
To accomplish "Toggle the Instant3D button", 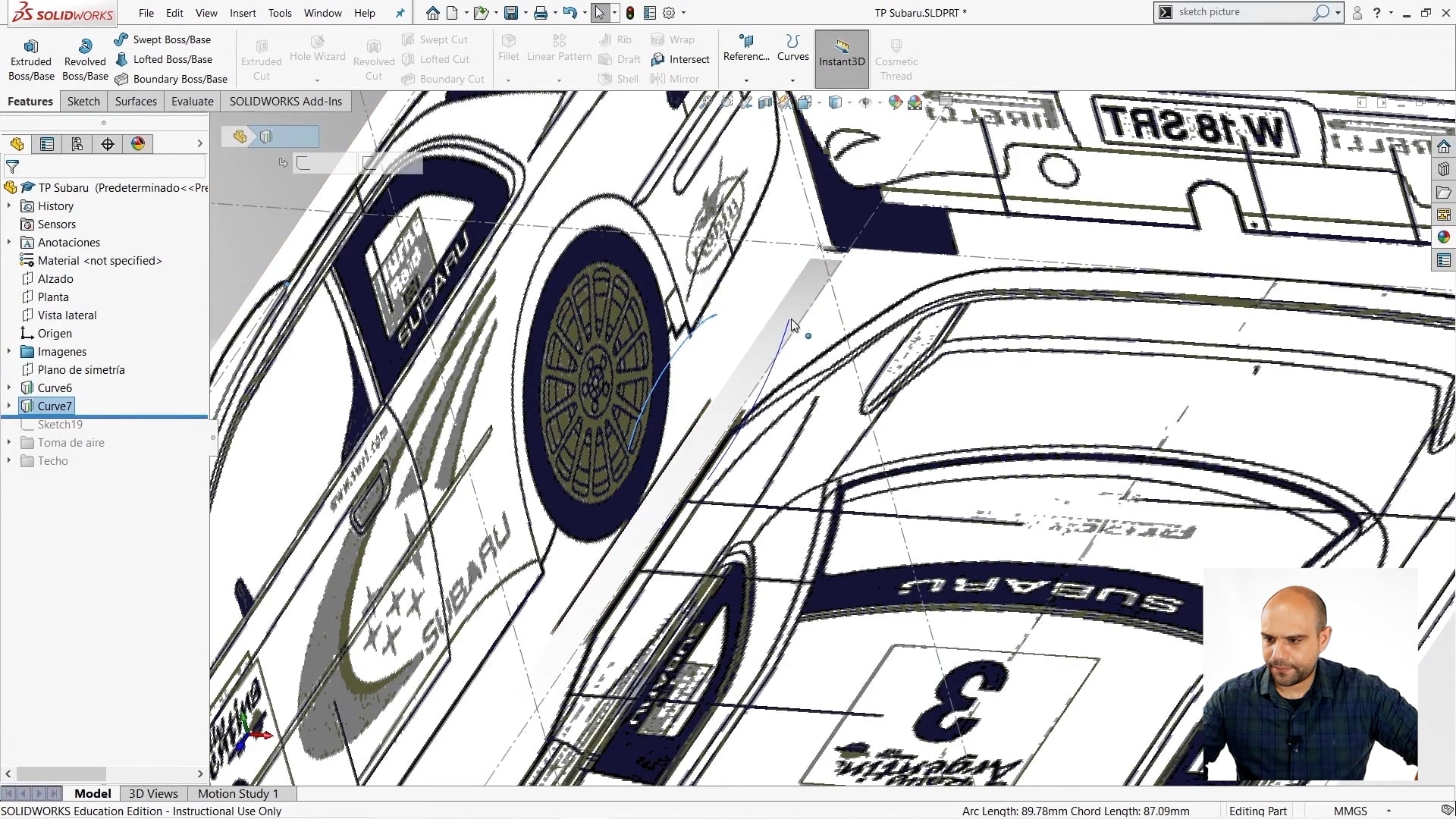I will pyautogui.click(x=842, y=58).
